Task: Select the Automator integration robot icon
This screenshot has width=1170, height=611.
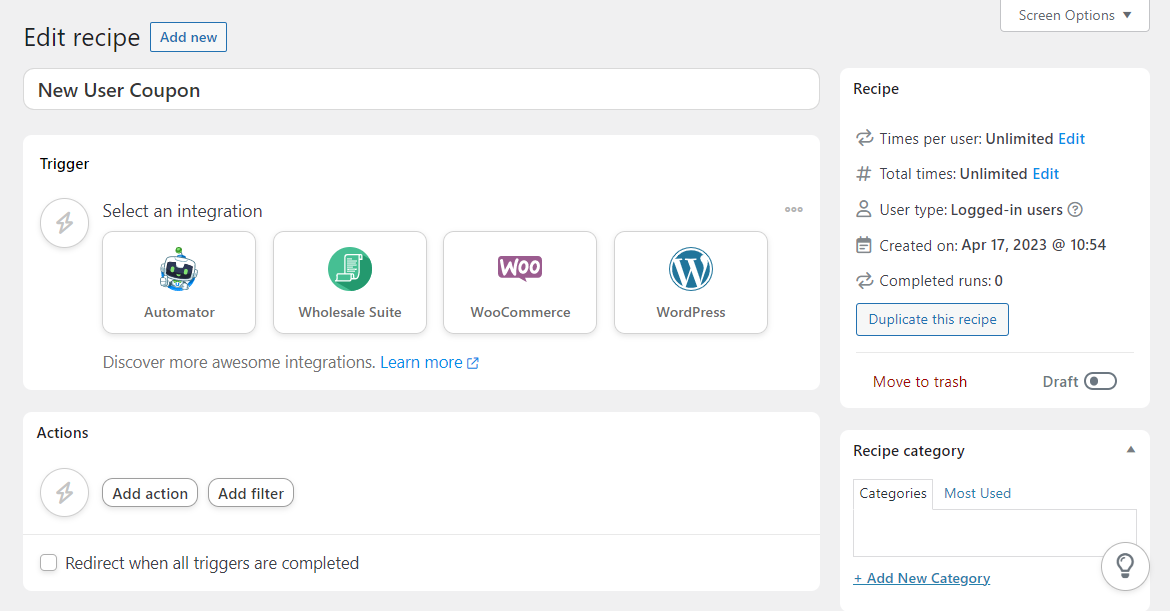Action: pos(178,269)
